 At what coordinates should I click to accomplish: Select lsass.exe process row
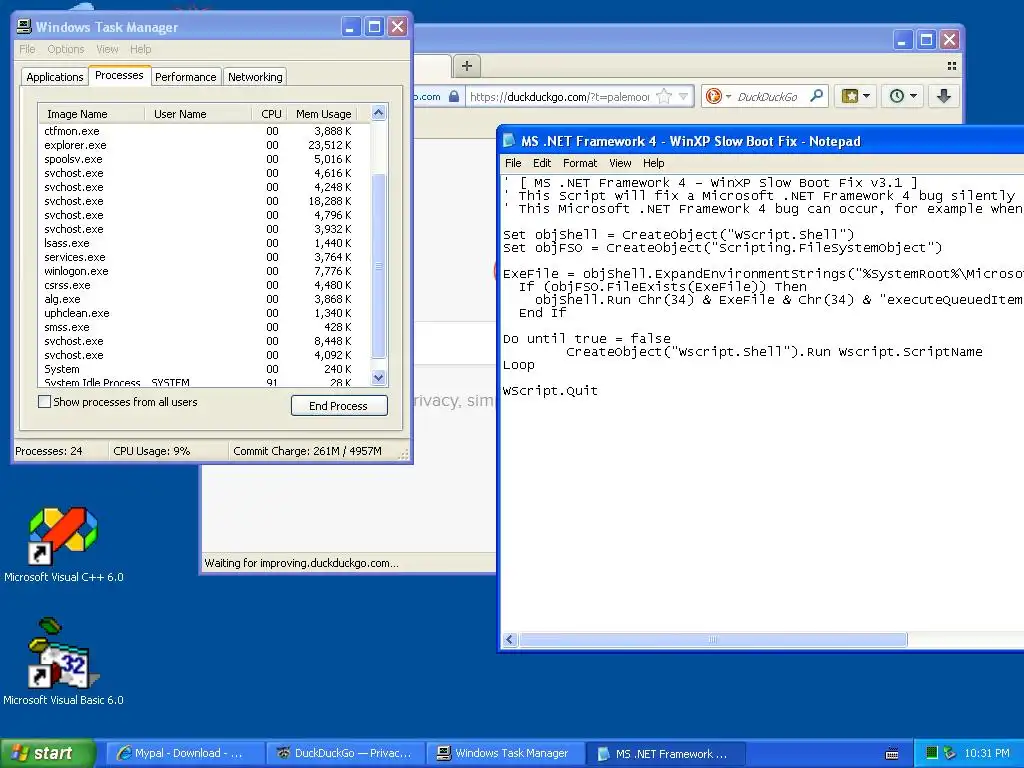(x=204, y=243)
